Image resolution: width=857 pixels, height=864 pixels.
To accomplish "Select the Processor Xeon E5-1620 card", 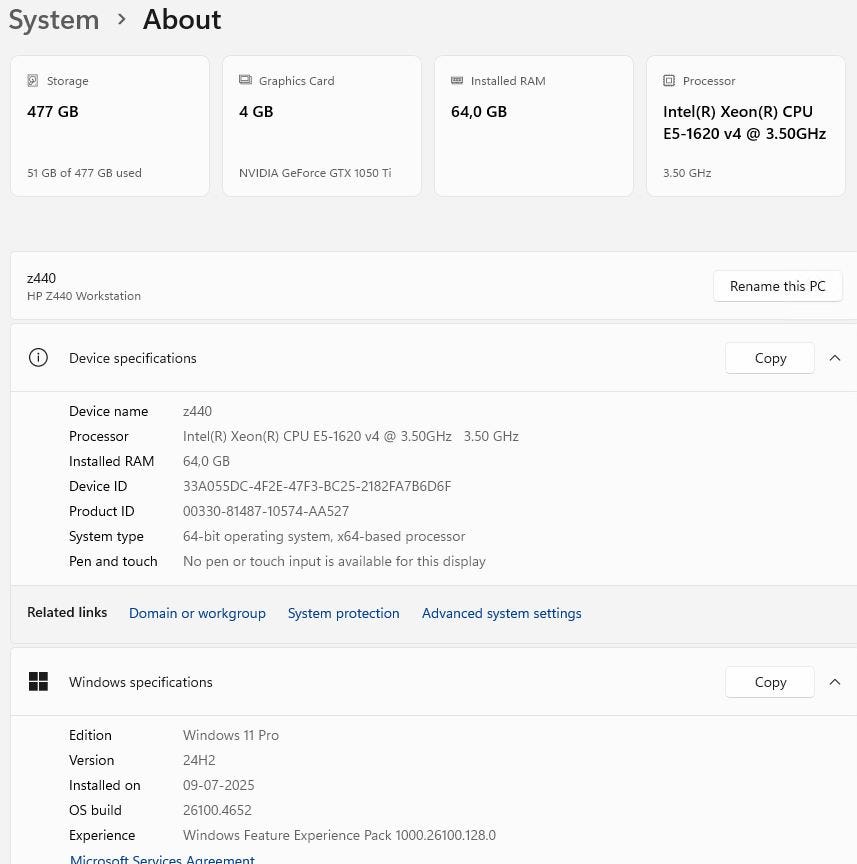I will pos(746,126).
